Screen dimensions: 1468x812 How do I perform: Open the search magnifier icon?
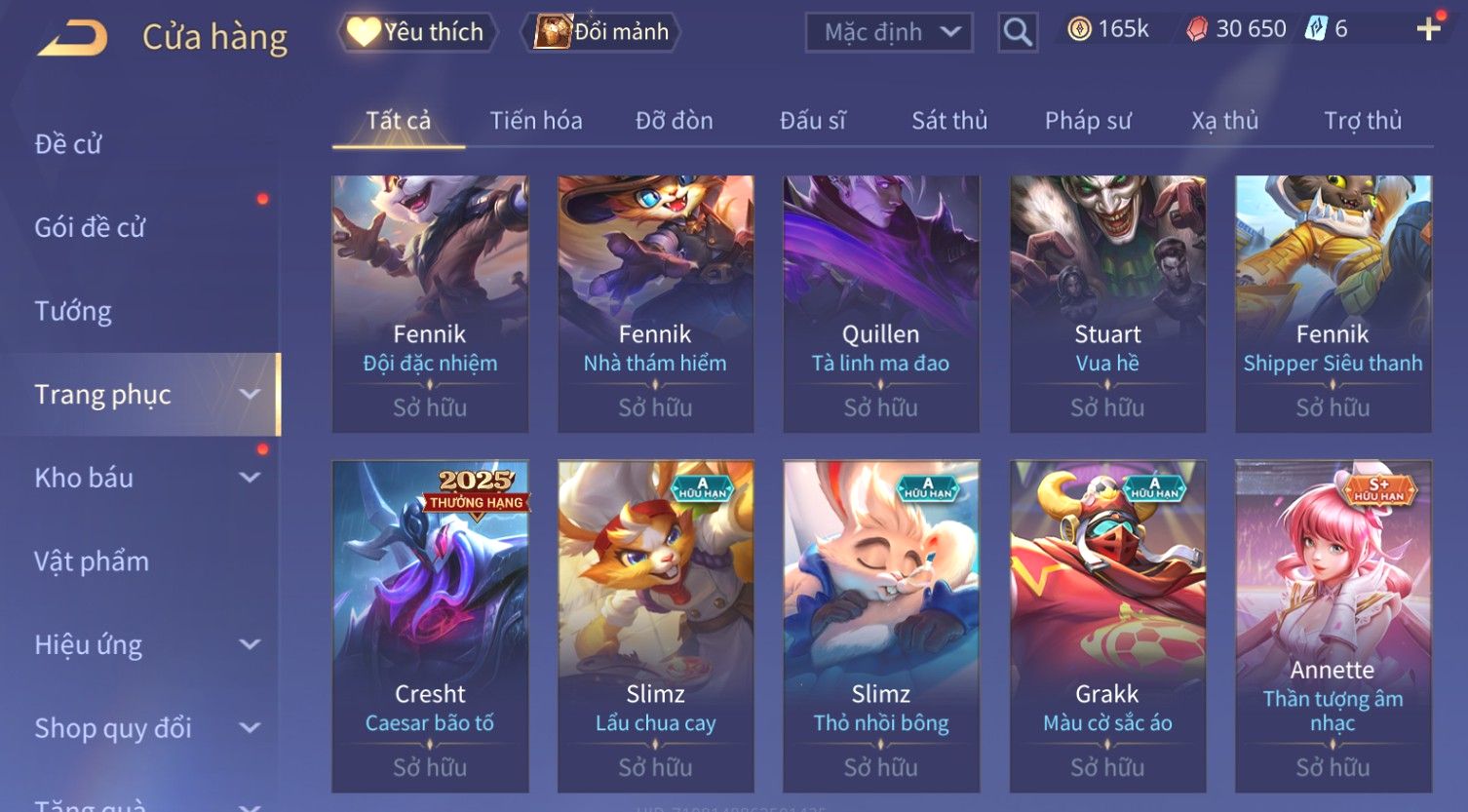pos(1018,32)
